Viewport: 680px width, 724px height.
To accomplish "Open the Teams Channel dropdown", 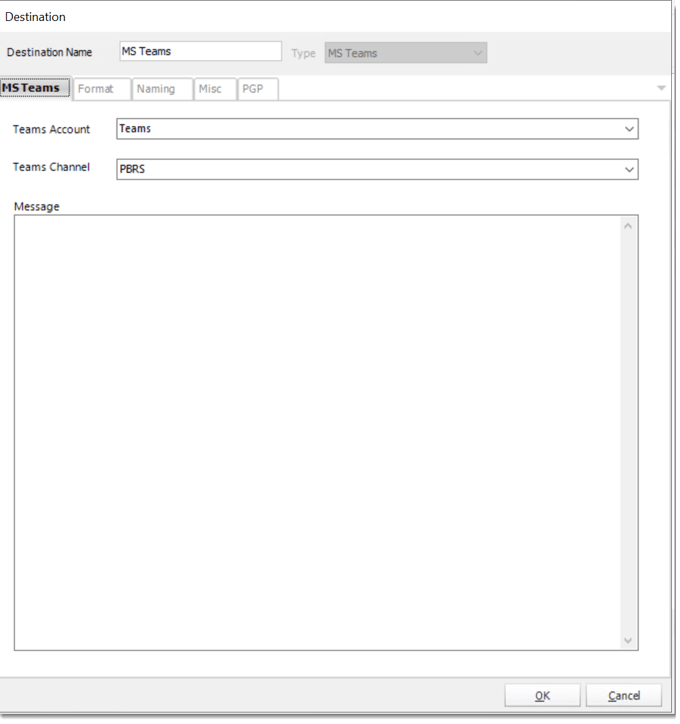I will (629, 169).
